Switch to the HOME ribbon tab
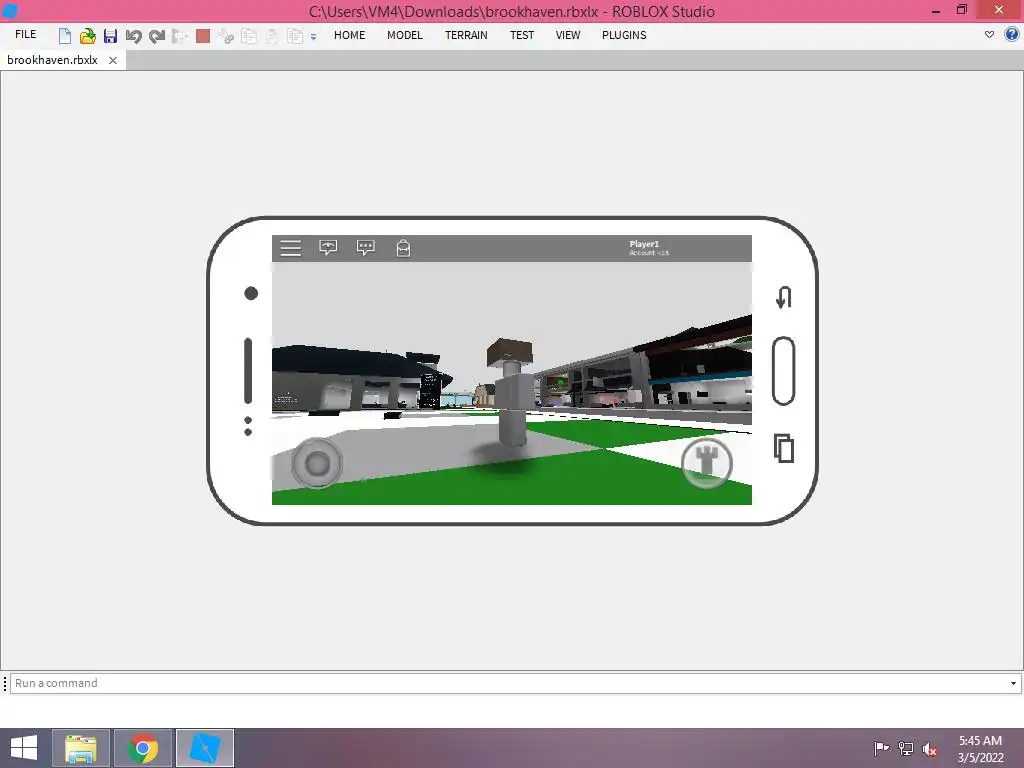The height and width of the screenshot is (768, 1024). tap(349, 35)
